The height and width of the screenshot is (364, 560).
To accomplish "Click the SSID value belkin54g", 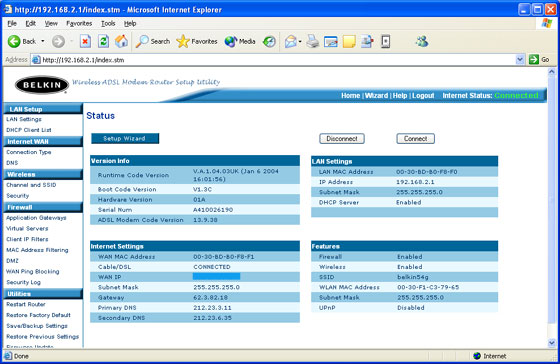I will pyautogui.click(x=412, y=277).
